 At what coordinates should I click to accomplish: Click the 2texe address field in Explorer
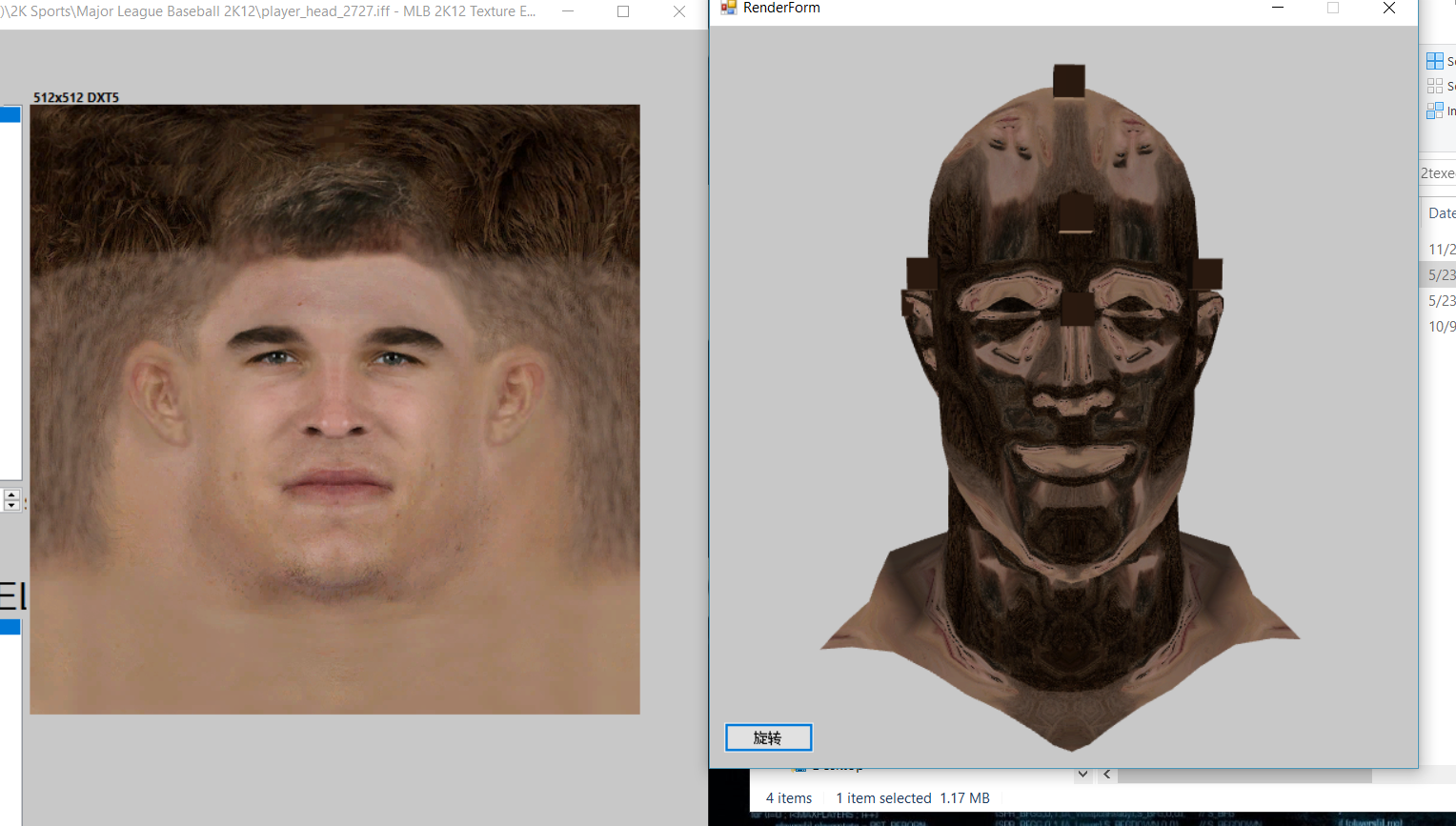pos(1437,173)
